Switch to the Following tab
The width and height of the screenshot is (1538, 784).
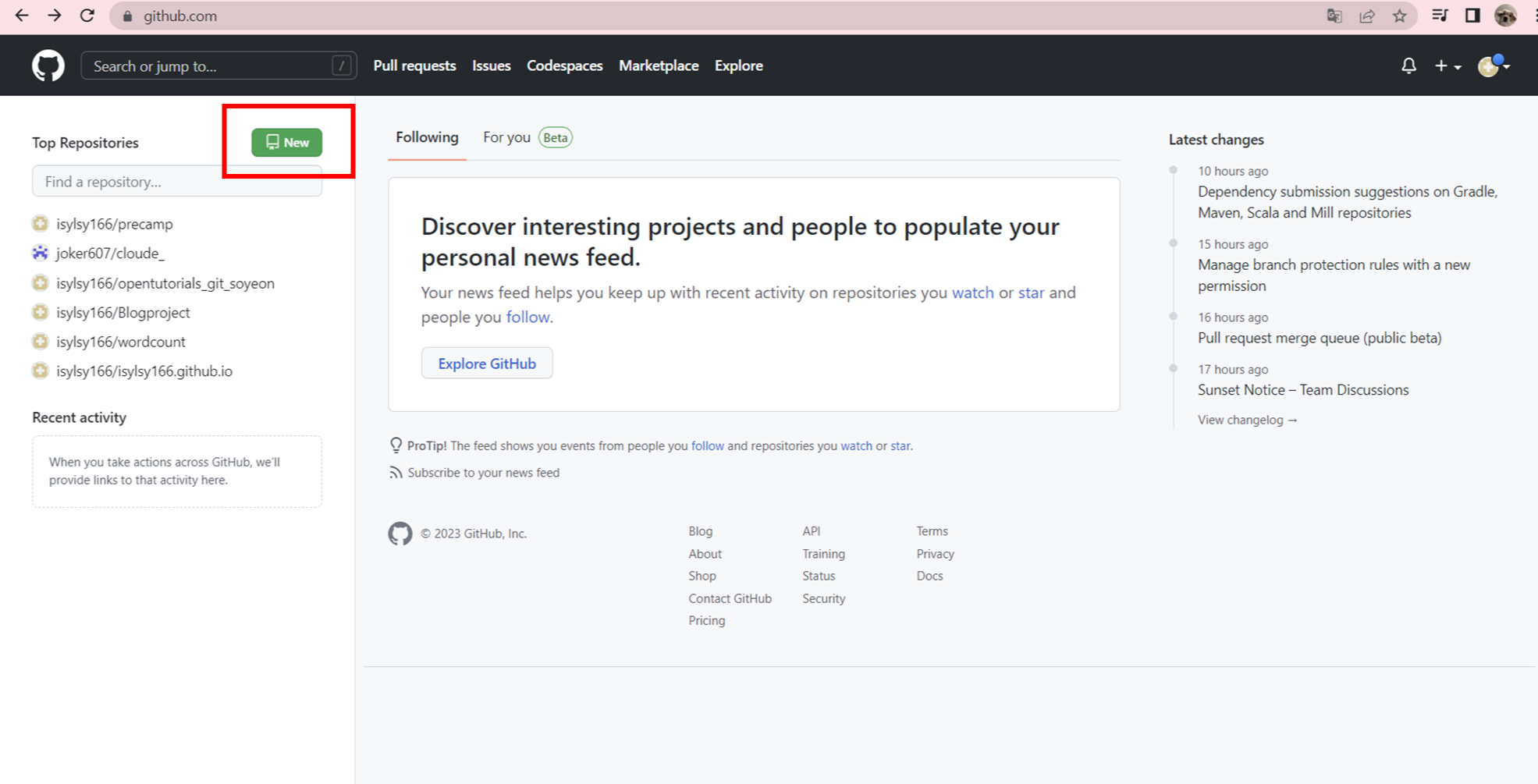click(x=427, y=137)
